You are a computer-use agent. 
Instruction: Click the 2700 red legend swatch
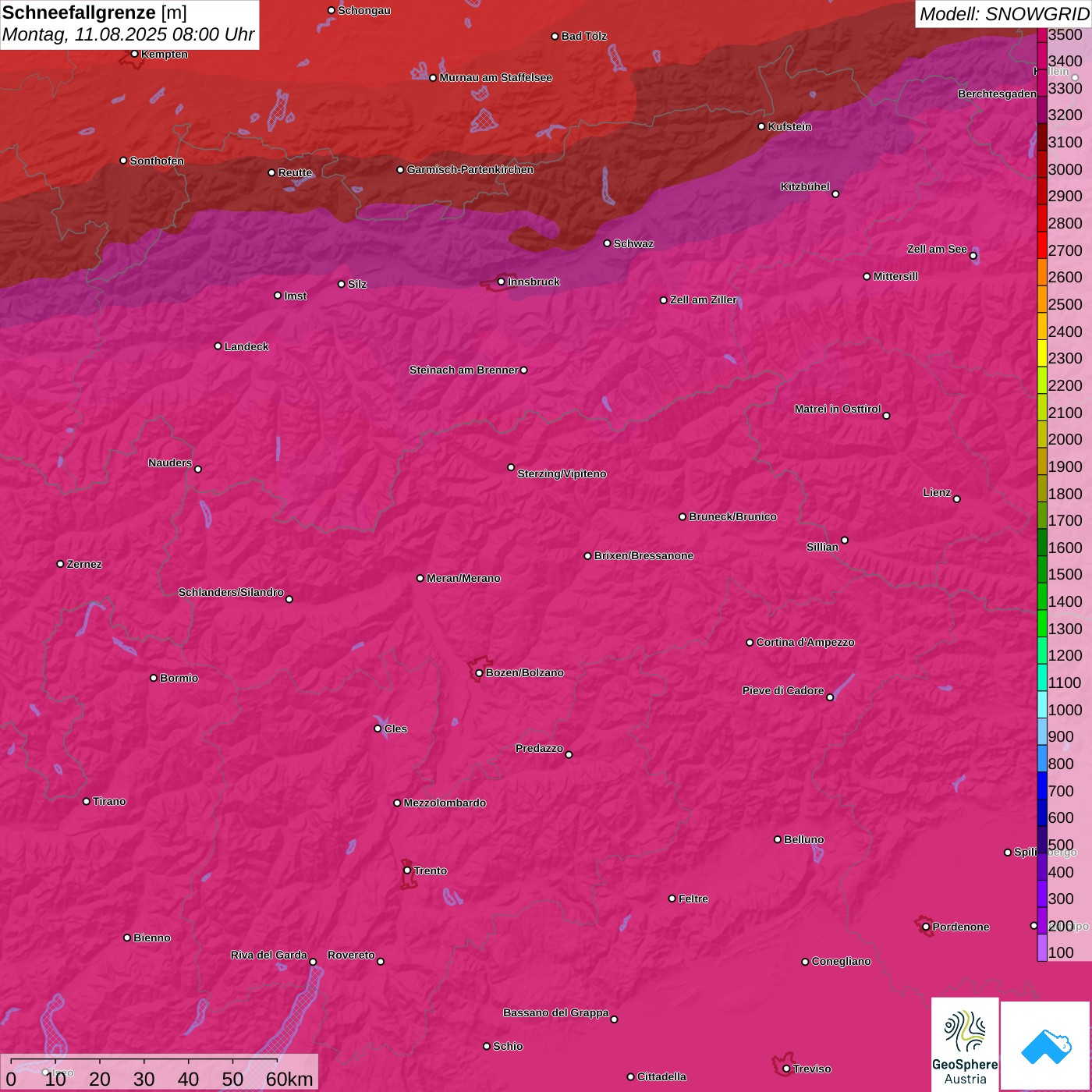click(x=1042, y=245)
